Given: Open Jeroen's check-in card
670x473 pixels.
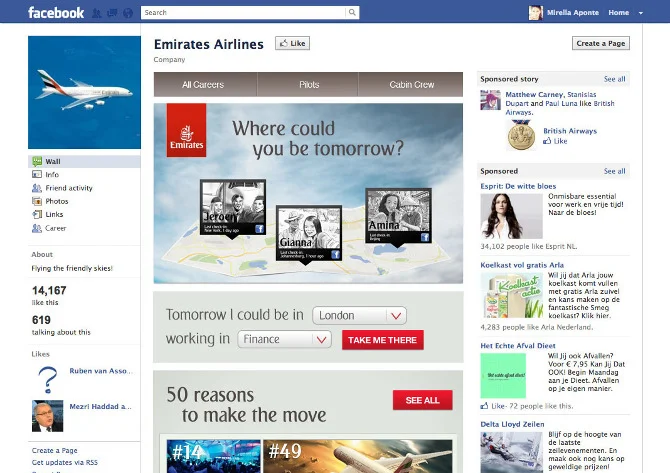Looking at the screenshot, I should [x=233, y=207].
